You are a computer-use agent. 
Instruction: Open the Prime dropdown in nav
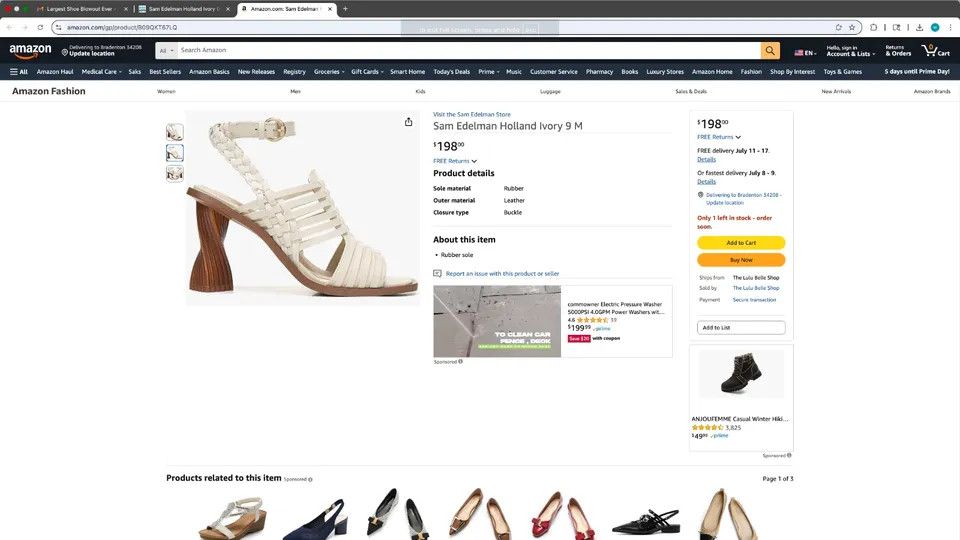489,72
